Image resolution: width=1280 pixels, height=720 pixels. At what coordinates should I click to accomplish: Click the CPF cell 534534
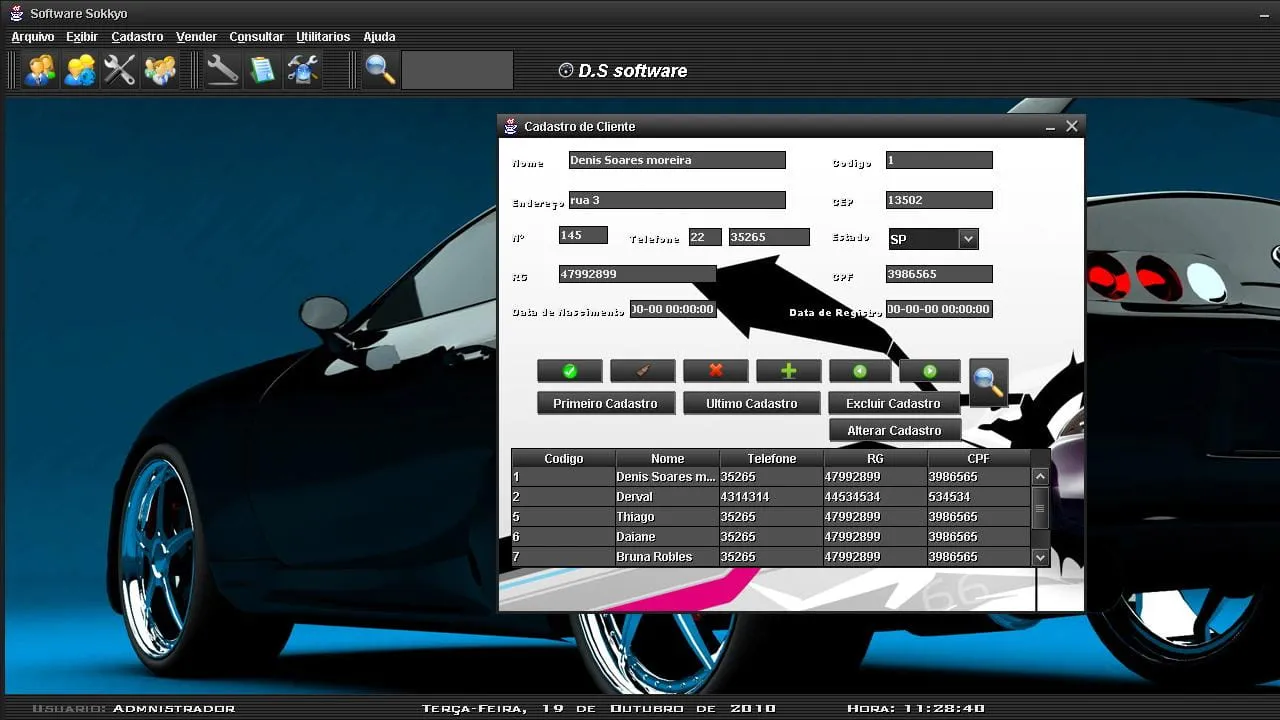click(978, 497)
